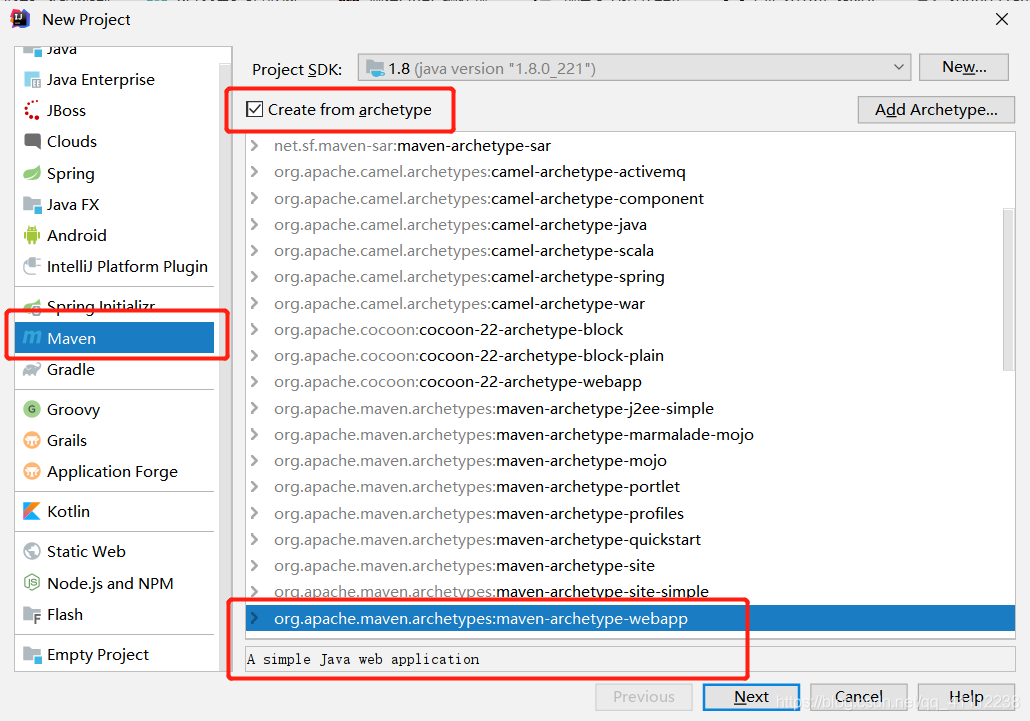Click the SDK folder icon in Project SDK field
The height and width of the screenshot is (721, 1030).
[375, 68]
